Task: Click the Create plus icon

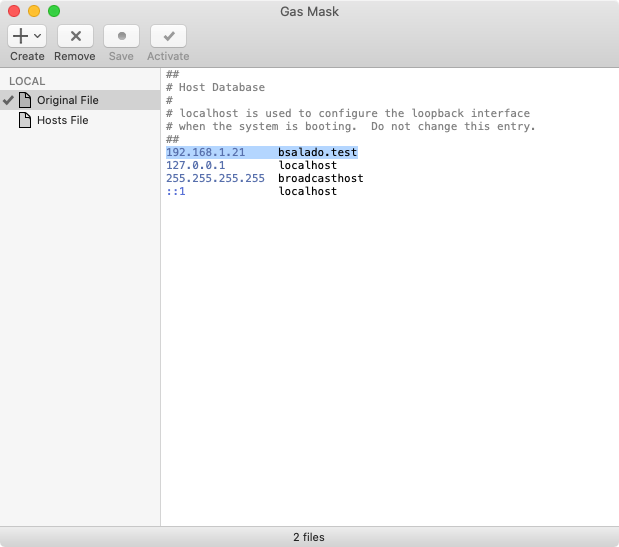Action: click(x=20, y=36)
